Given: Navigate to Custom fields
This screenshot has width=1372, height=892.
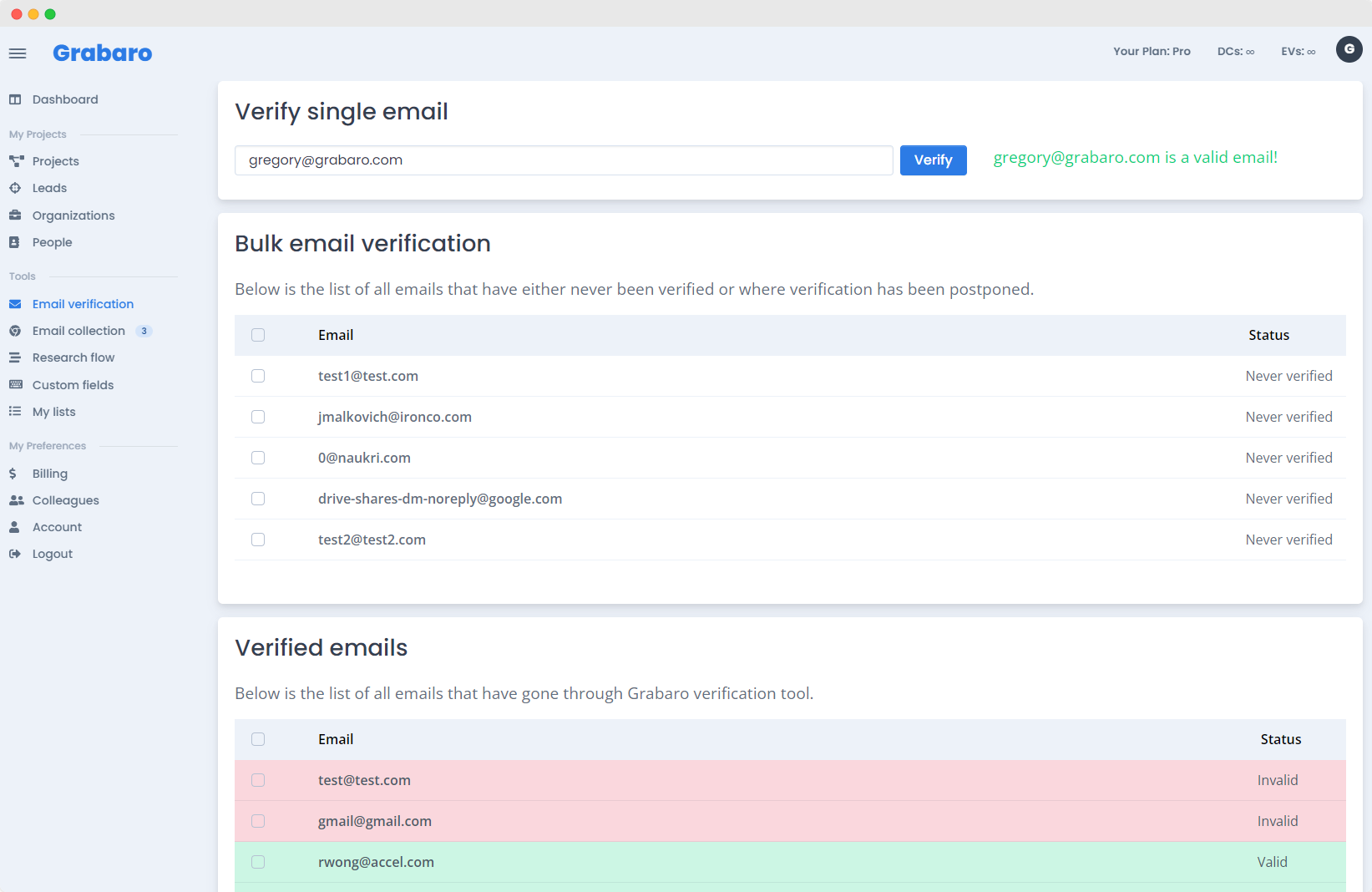Looking at the screenshot, I should pyautogui.click(x=73, y=385).
